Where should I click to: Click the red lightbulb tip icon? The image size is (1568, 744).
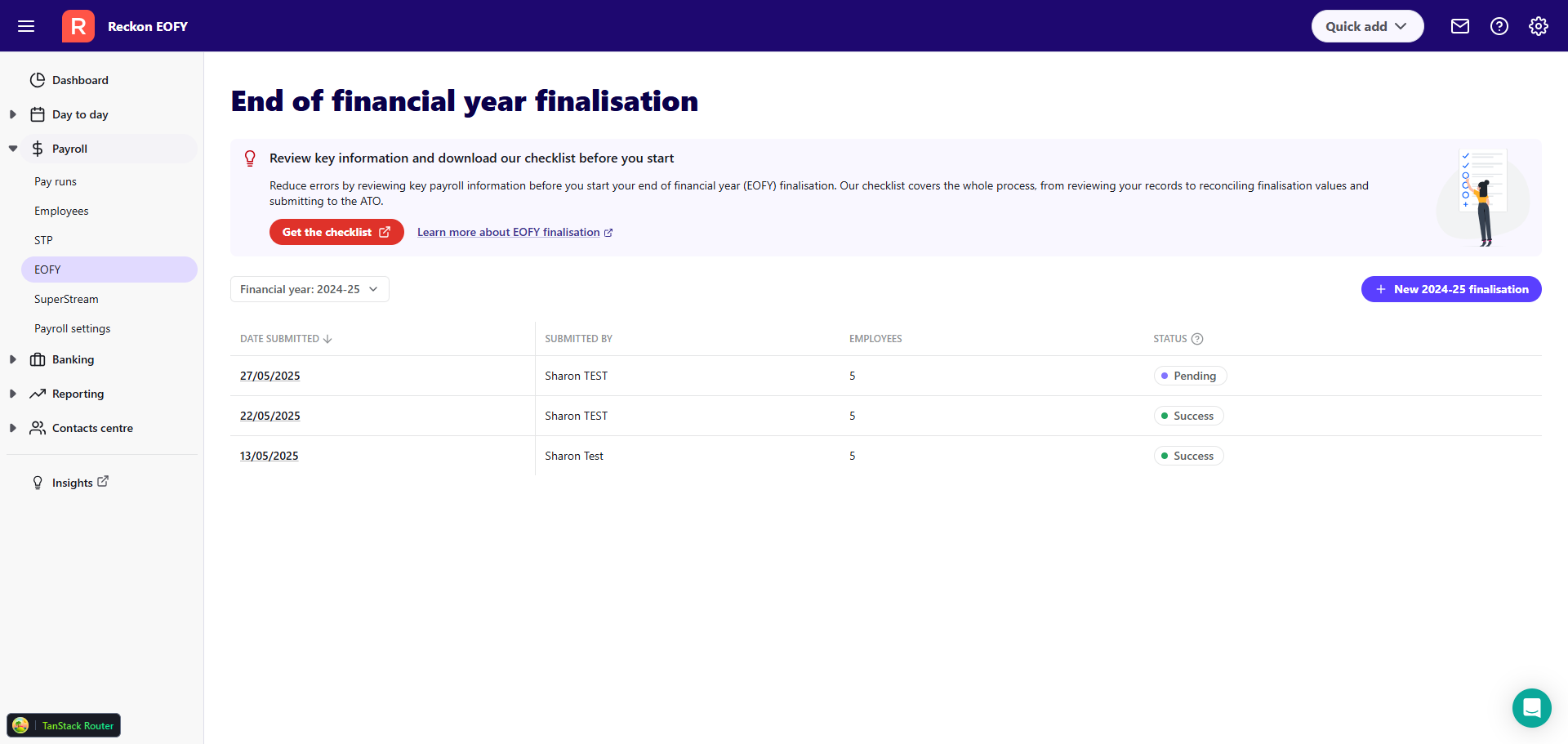coord(251,158)
